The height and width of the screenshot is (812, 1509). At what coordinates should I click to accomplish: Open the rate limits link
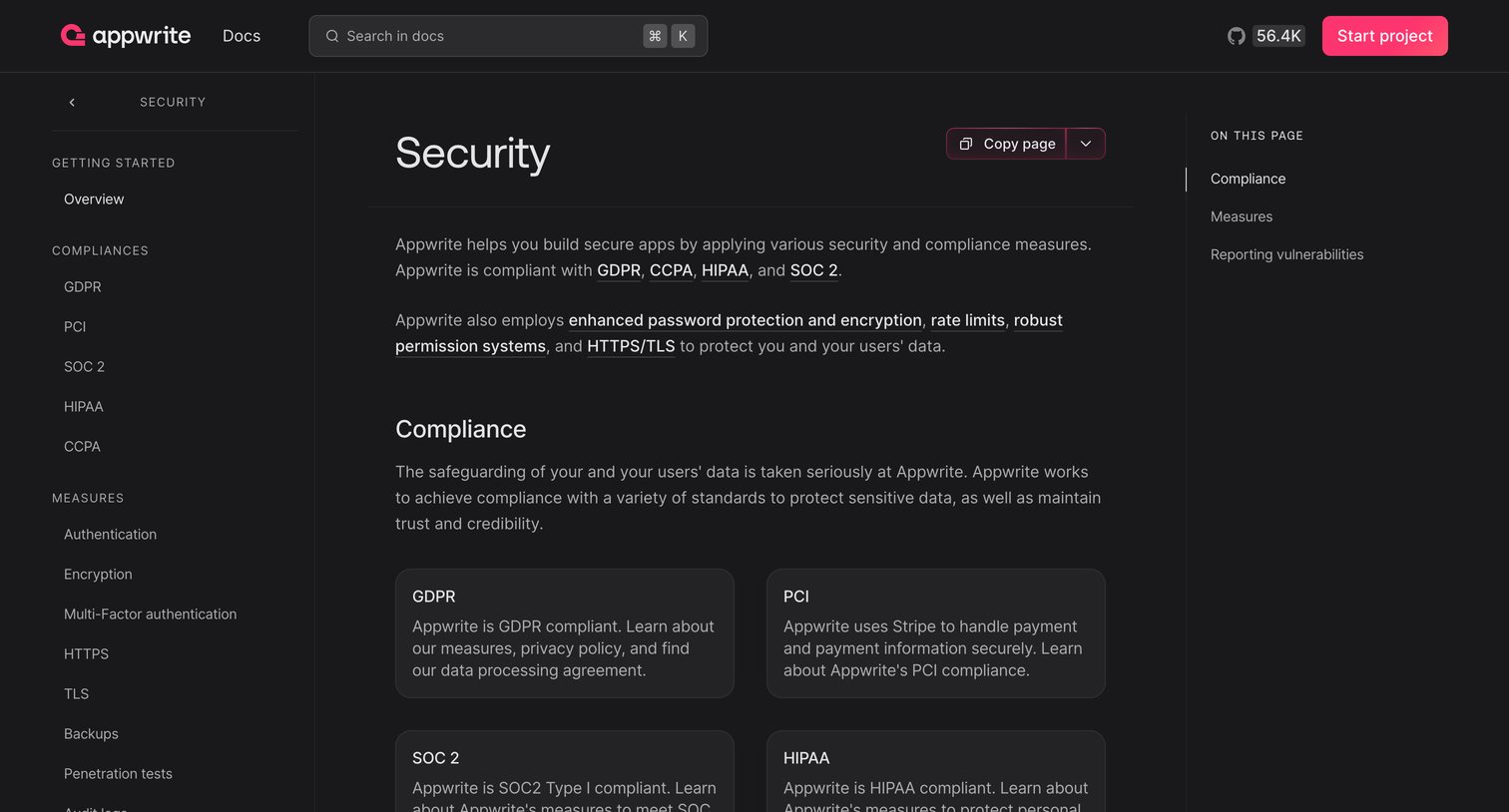click(x=968, y=320)
